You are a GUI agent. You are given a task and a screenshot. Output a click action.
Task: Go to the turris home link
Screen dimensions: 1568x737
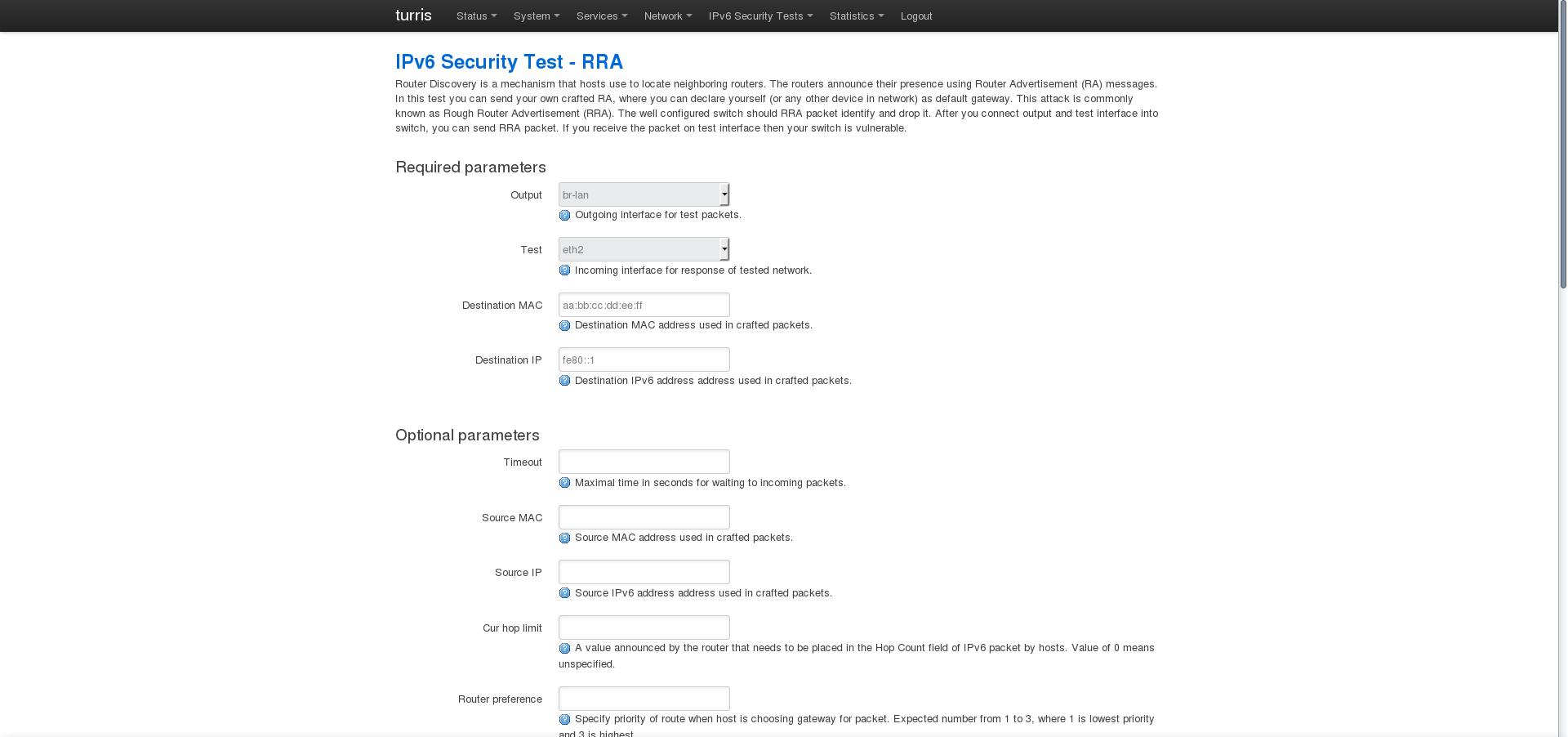click(413, 16)
